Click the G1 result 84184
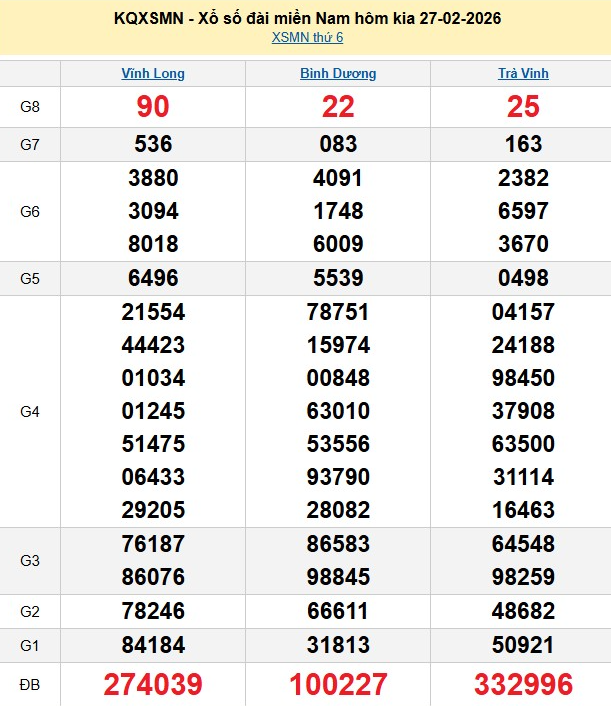Image resolution: width=611 pixels, height=706 pixels. click(153, 645)
